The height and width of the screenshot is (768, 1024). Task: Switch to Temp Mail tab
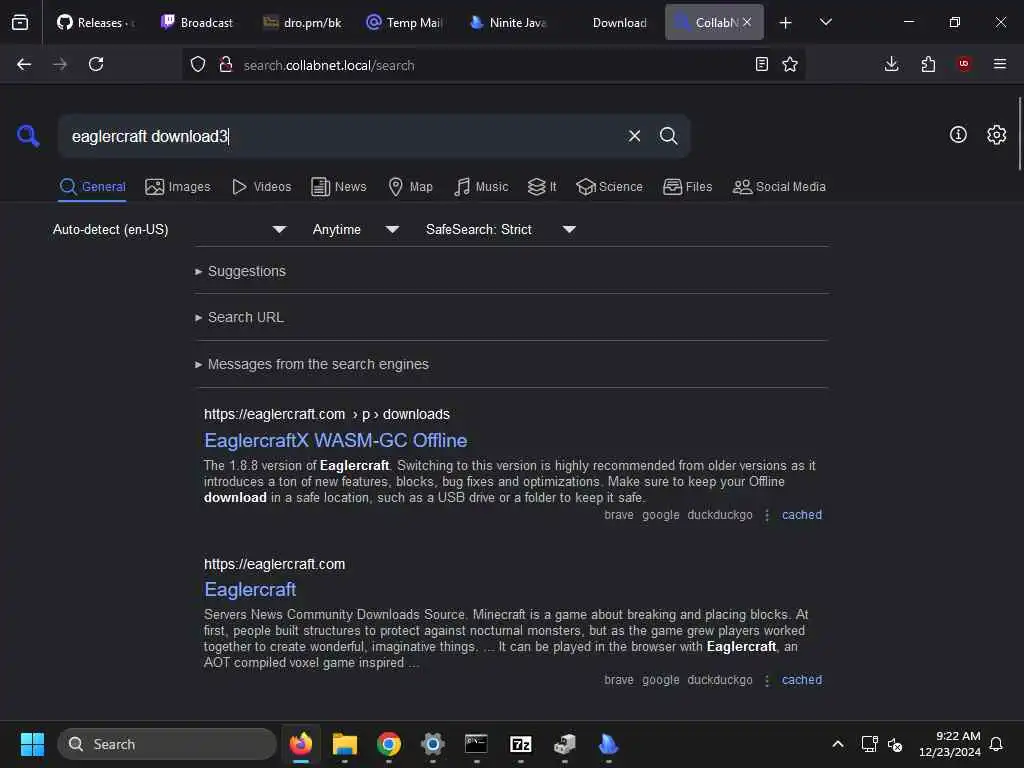405,22
